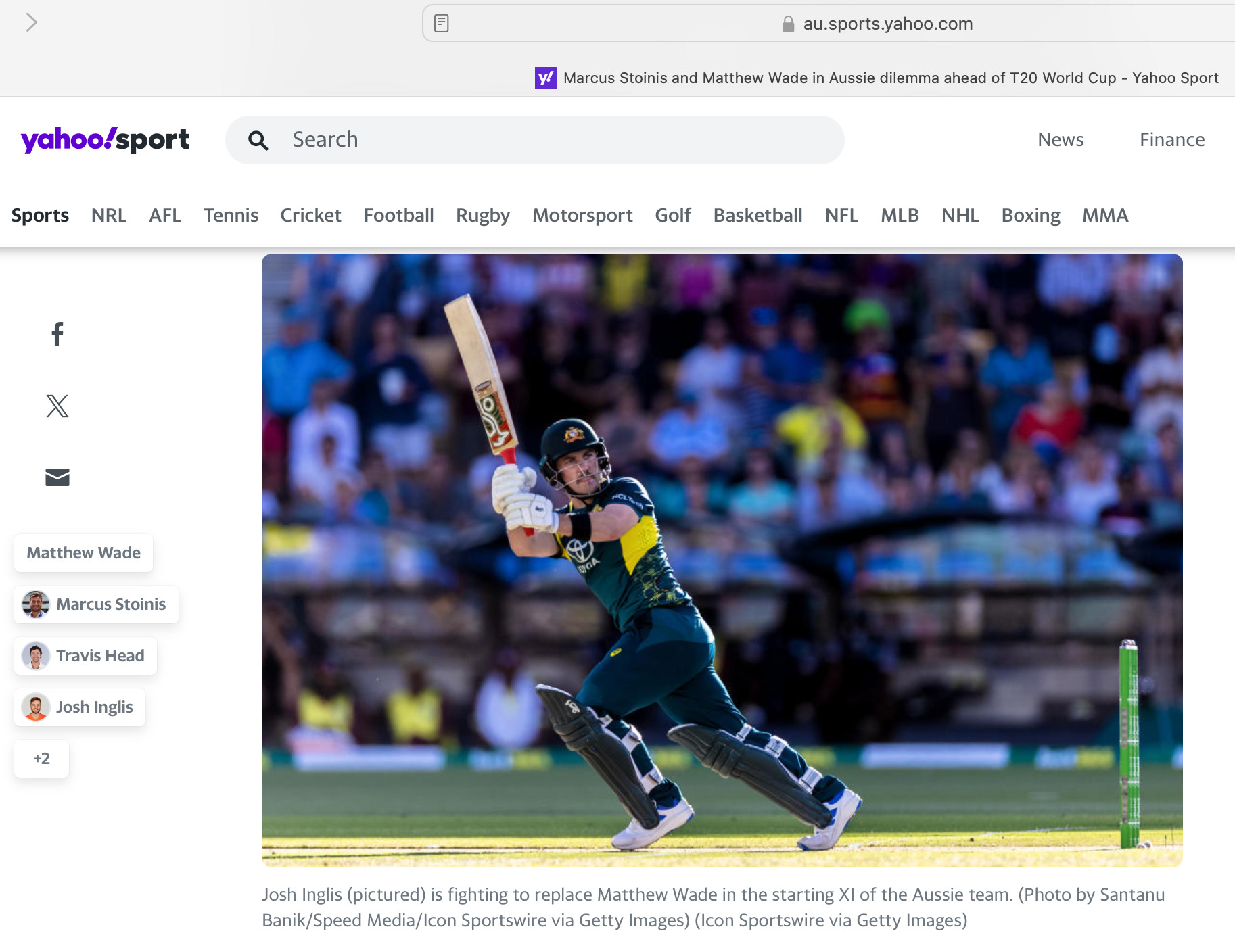Open the AFL section
The width and height of the screenshot is (1235, 952).
(x=165, y=216)
